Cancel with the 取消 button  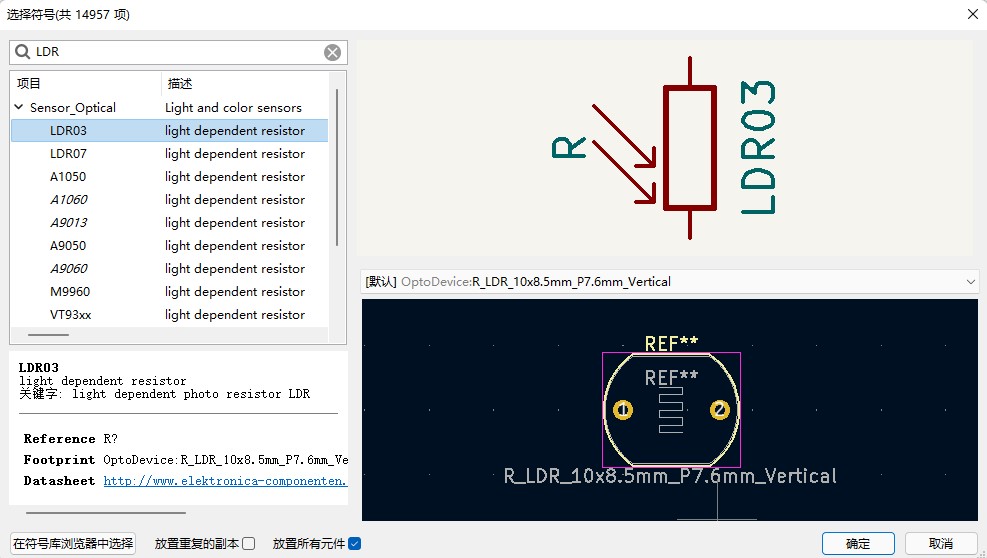[941, 544]
